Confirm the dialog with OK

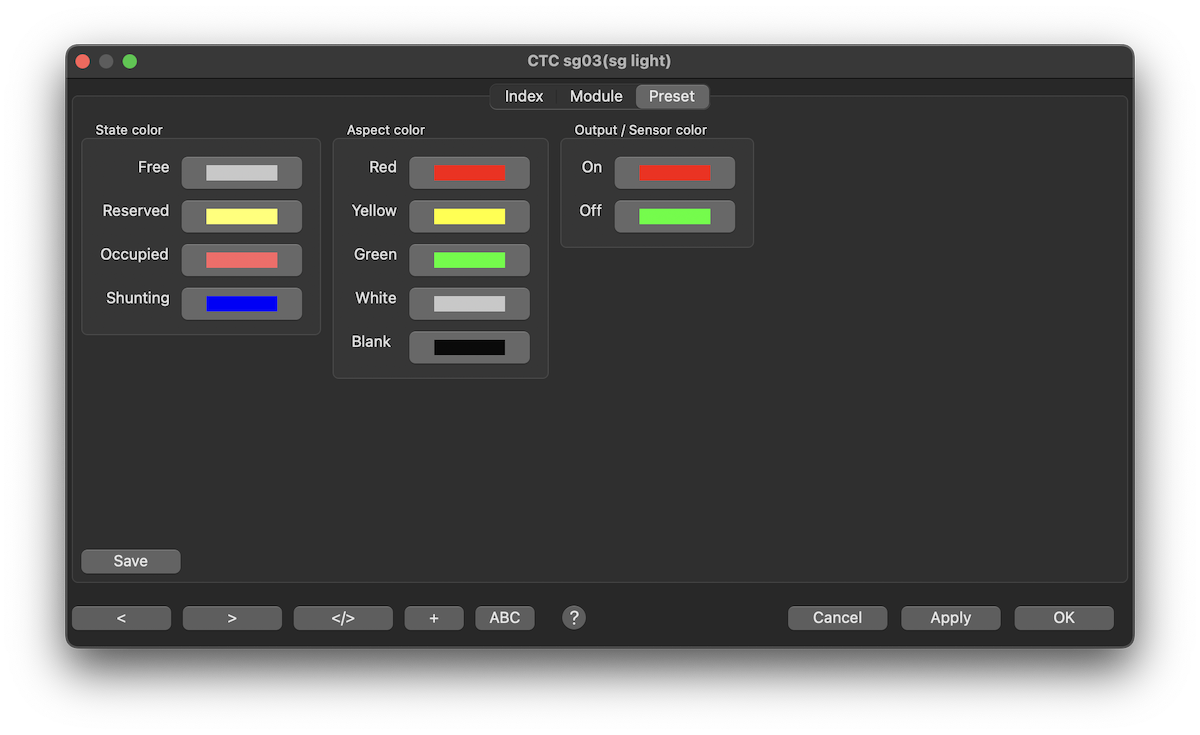coord(1064,618)
